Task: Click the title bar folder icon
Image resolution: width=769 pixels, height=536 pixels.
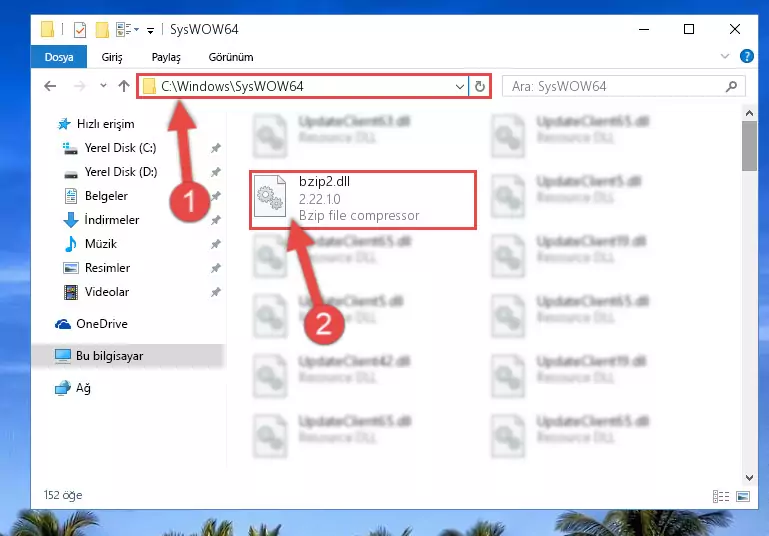Action: [x=48, y=29]
